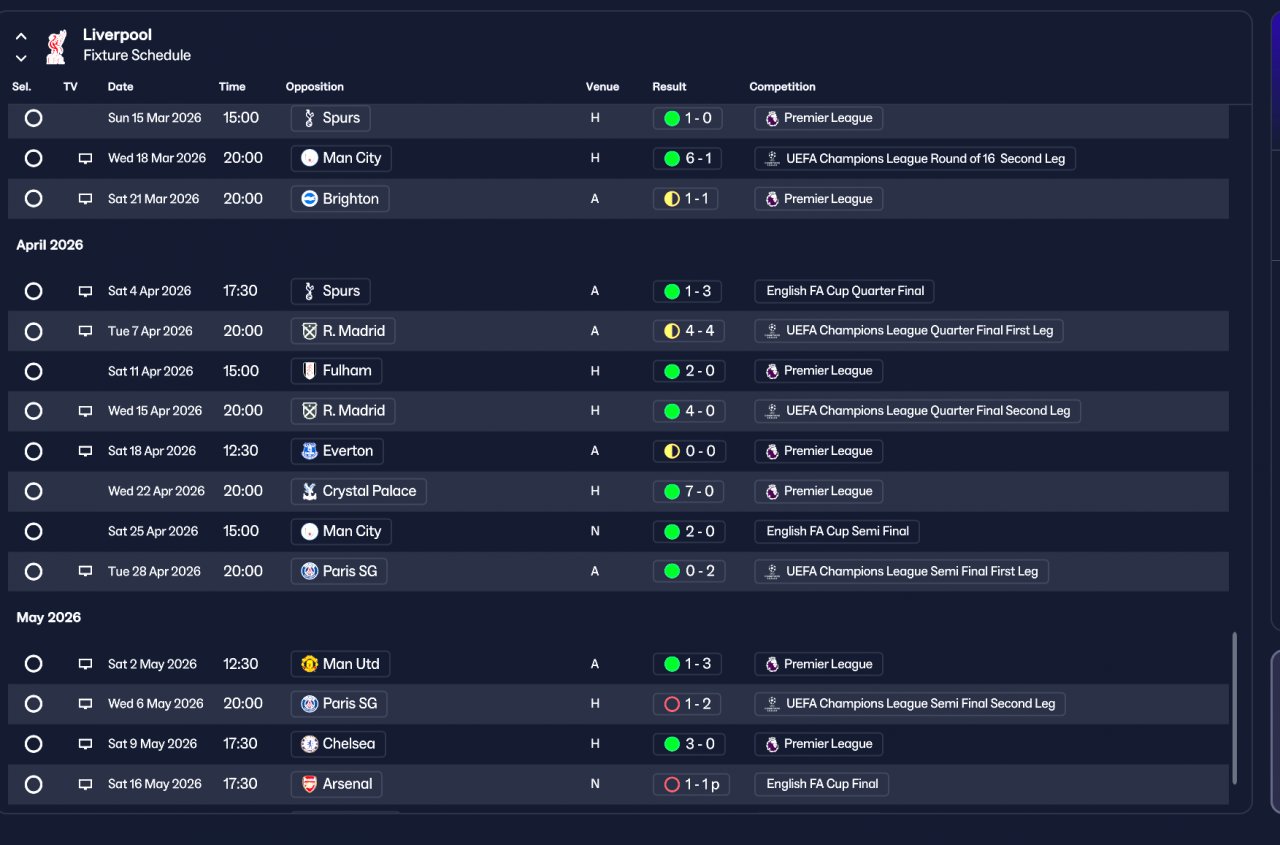Select the radio circle for Brighton 21 Mar
This screenshot has height=845, width=1280.
pyautogui.click(x=33, y=199)
